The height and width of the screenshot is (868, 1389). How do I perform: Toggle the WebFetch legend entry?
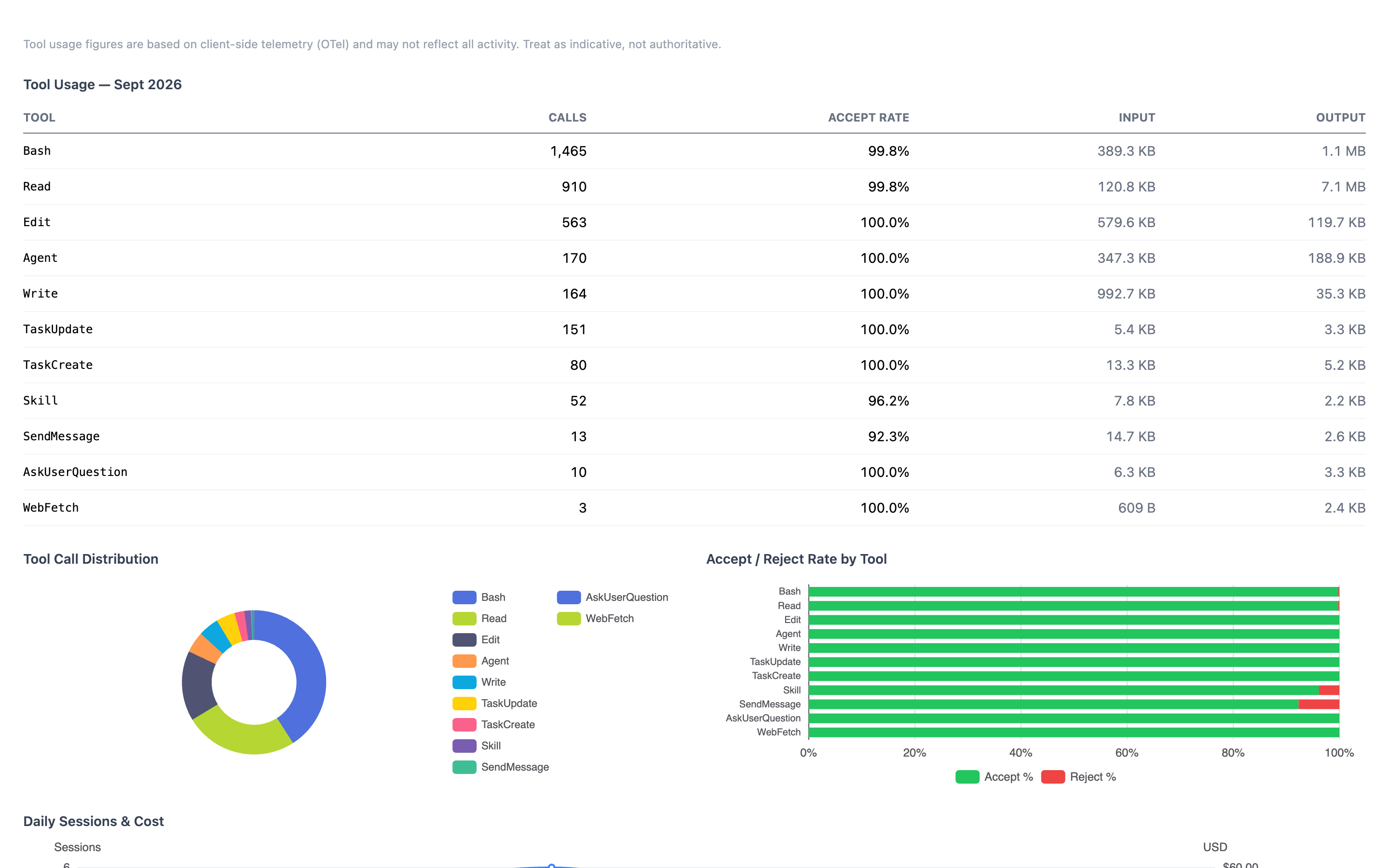coord(595,618)
